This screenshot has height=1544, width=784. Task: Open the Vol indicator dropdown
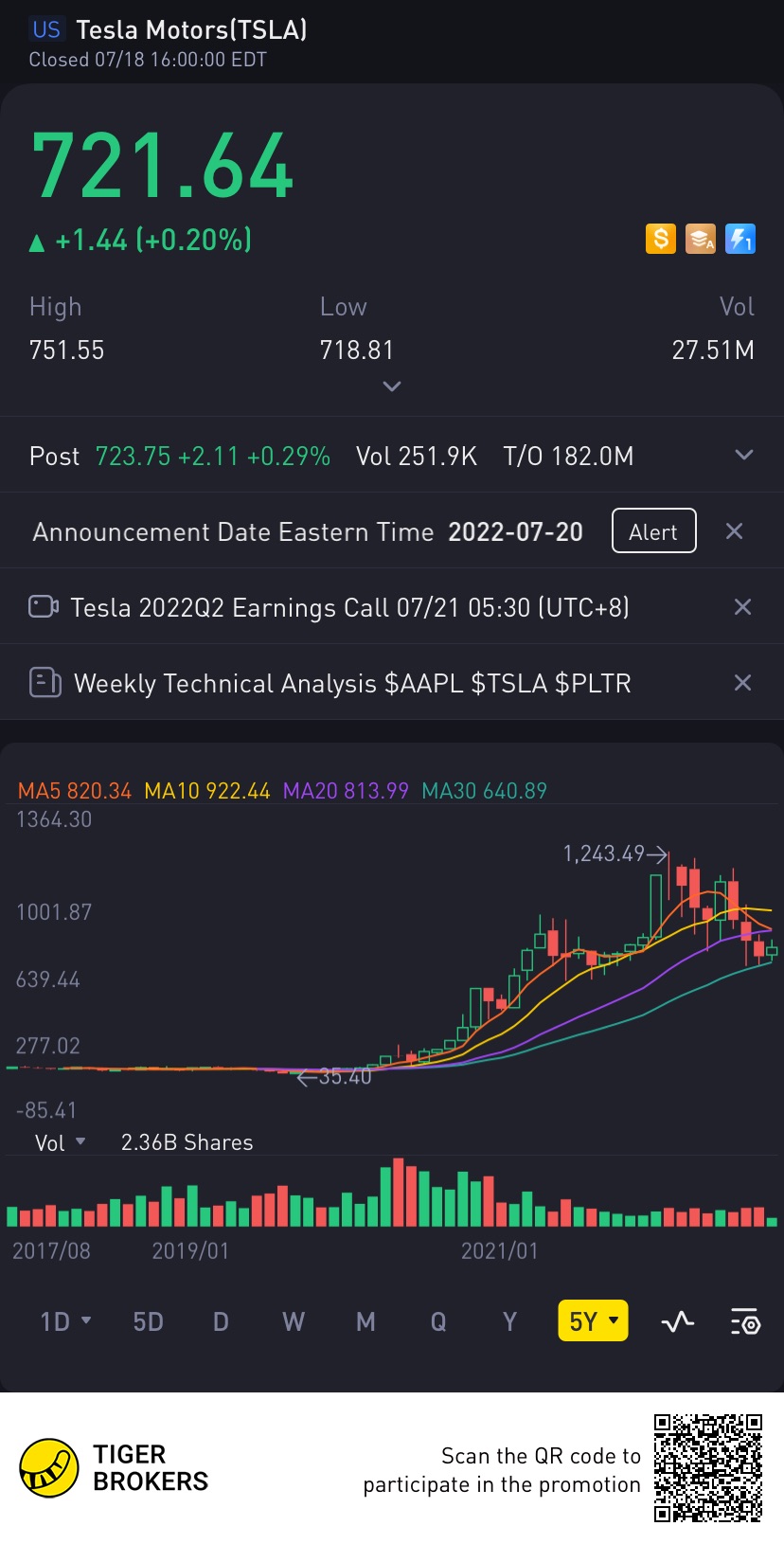[x=61, y=1142]
